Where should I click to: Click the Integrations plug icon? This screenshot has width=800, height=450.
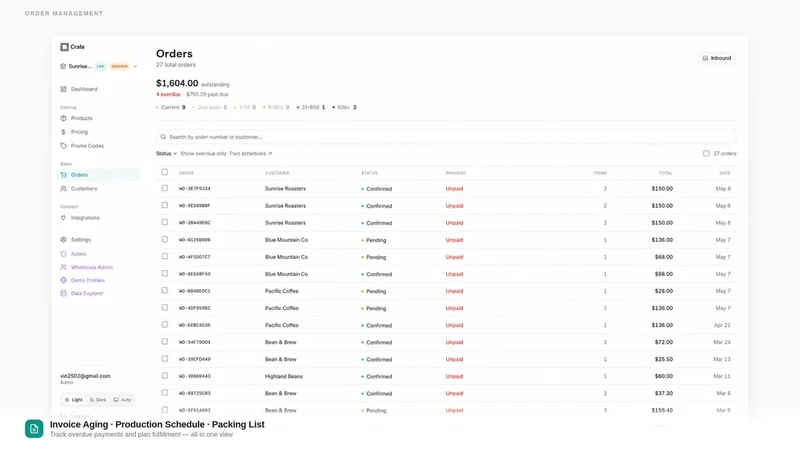(x=63, y=218)
